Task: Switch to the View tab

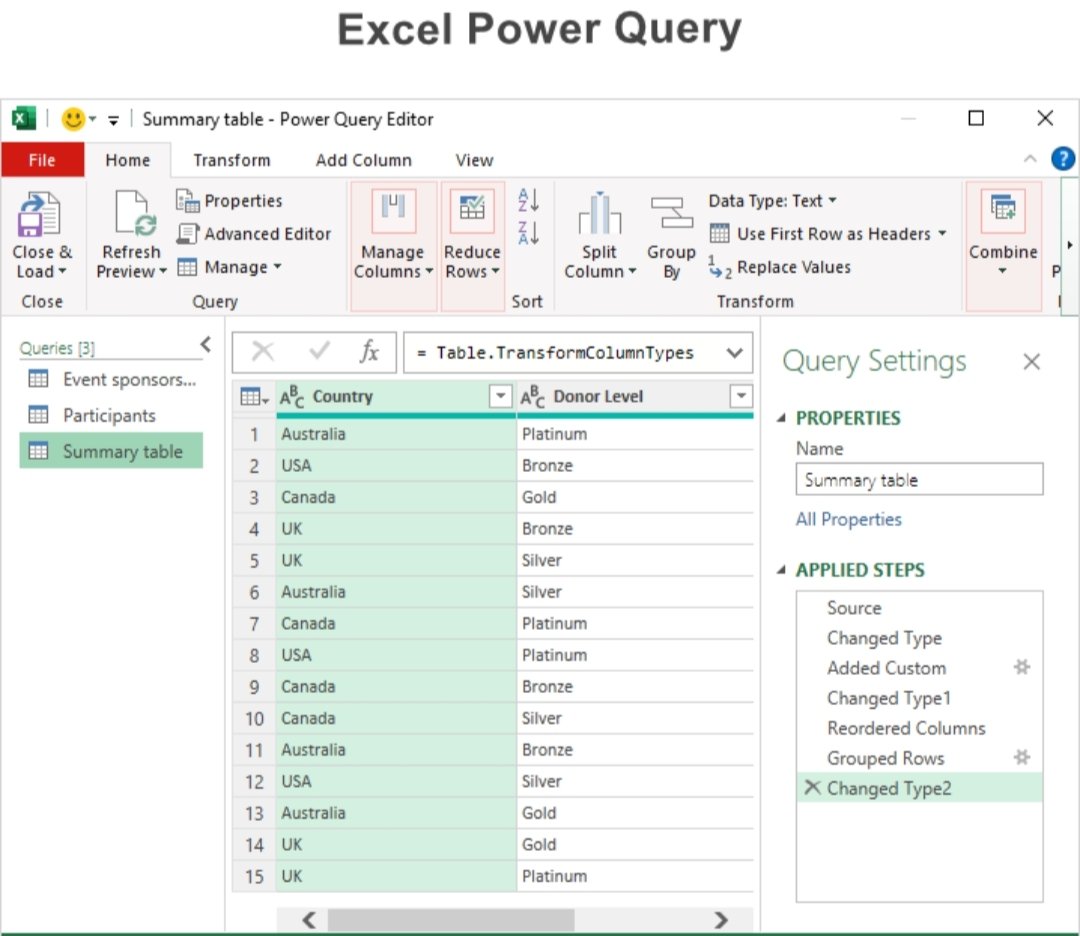Action: click(474, 160)
